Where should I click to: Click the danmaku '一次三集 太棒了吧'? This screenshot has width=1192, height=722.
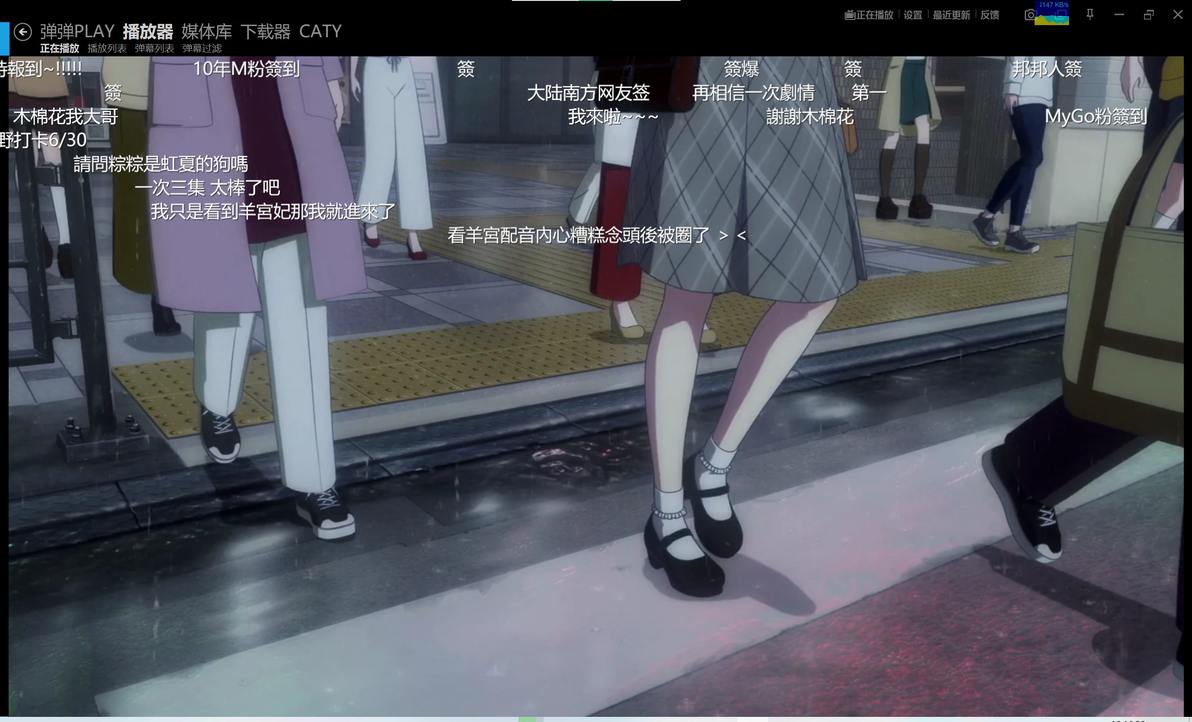pyautogui.click(x=208, y=188)
